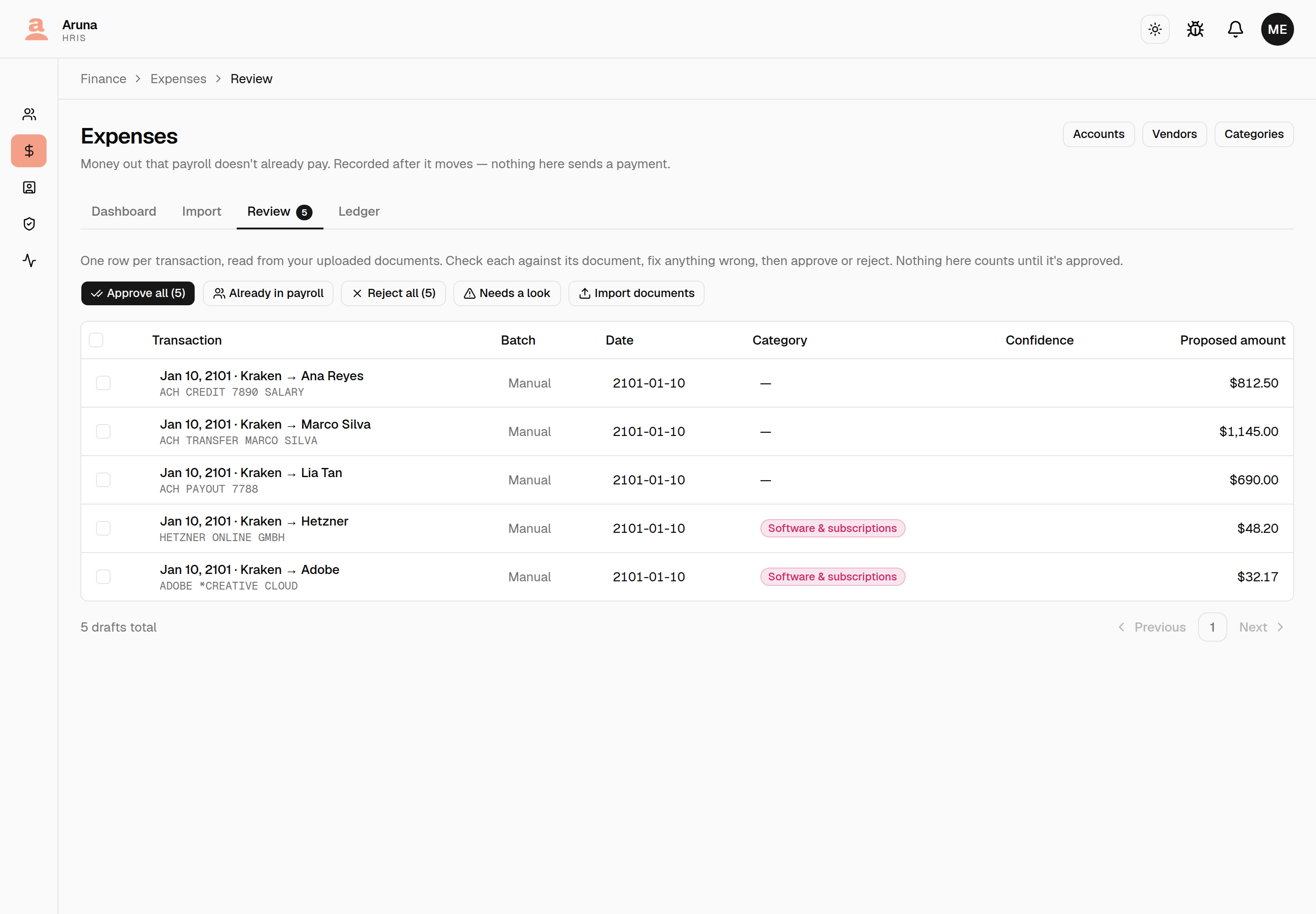Open the Finance dollar sidebar icon

pos(29,151)
